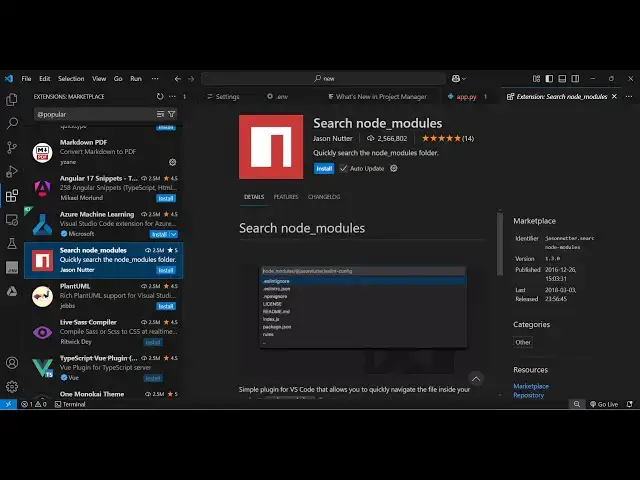Open the View menu
This screenshot has height=480, width=640.
99,78
